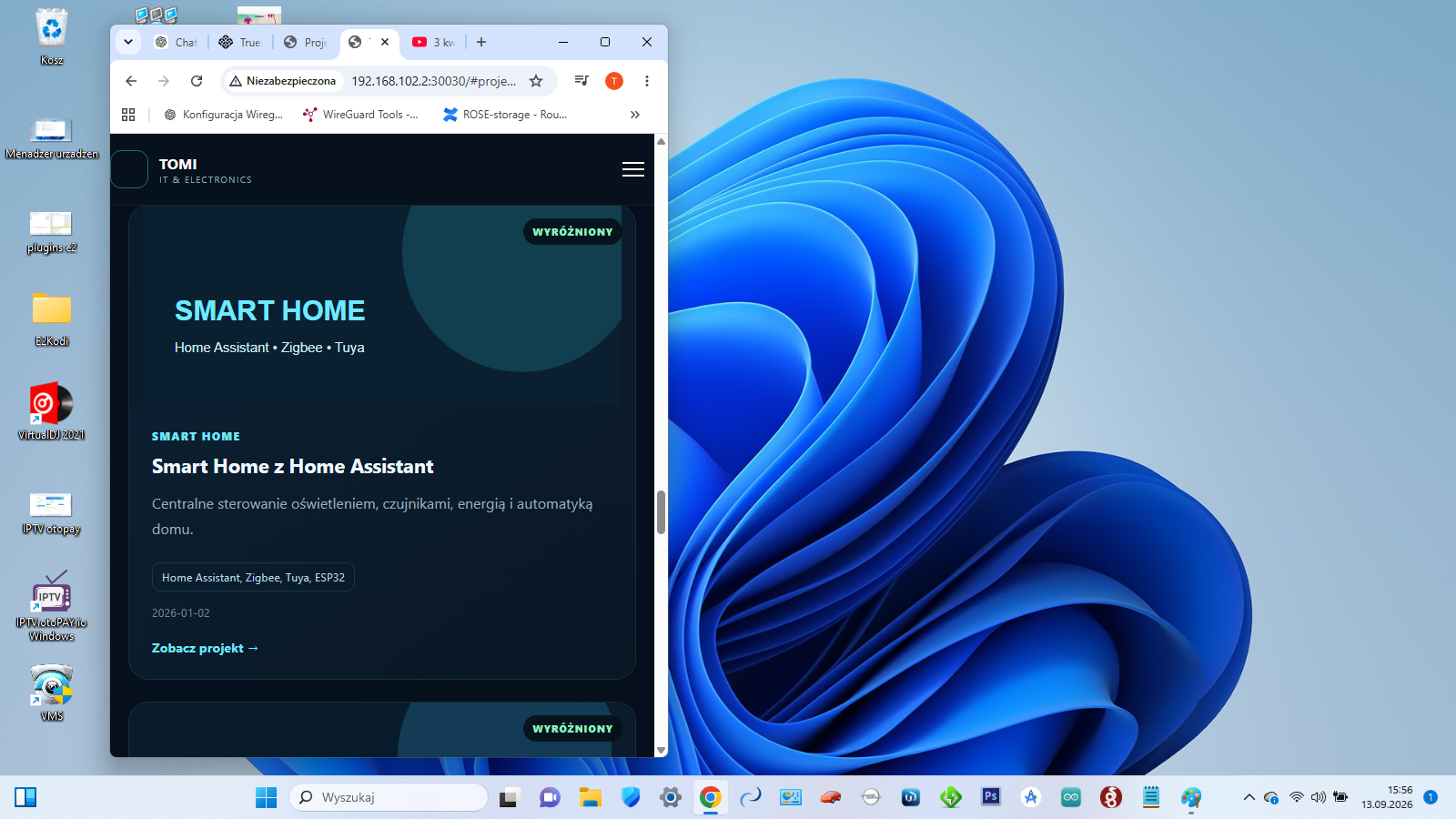1456x819 pixels.
Task: Select the IPTV otopay desktop icon
Action: click(x=52, y=512)
